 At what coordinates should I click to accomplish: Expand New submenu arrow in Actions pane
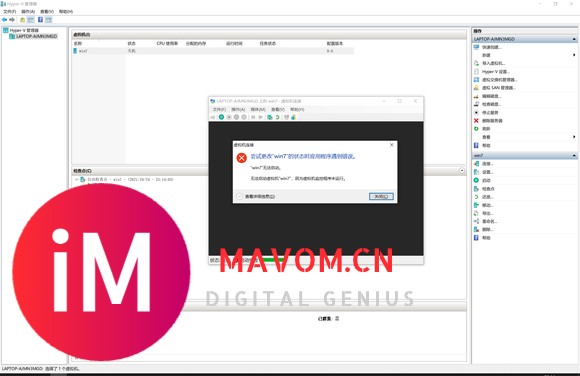(574, 55)
